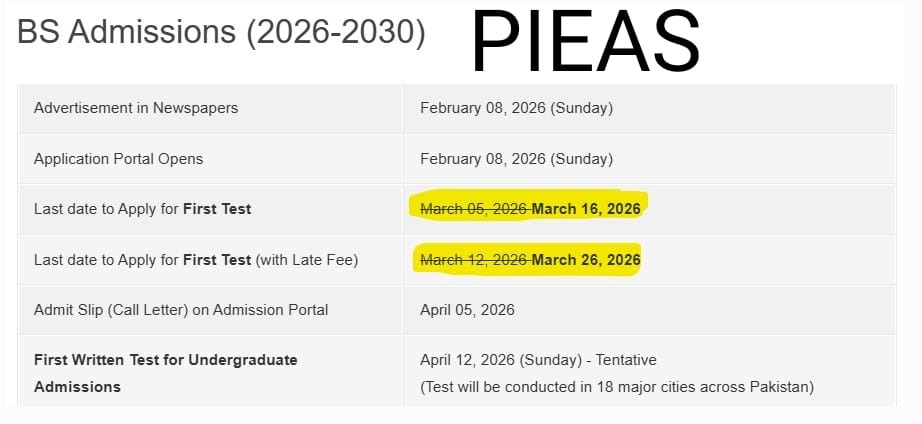Click the date beside Advertisement in Newspapers

coord(516,107)
